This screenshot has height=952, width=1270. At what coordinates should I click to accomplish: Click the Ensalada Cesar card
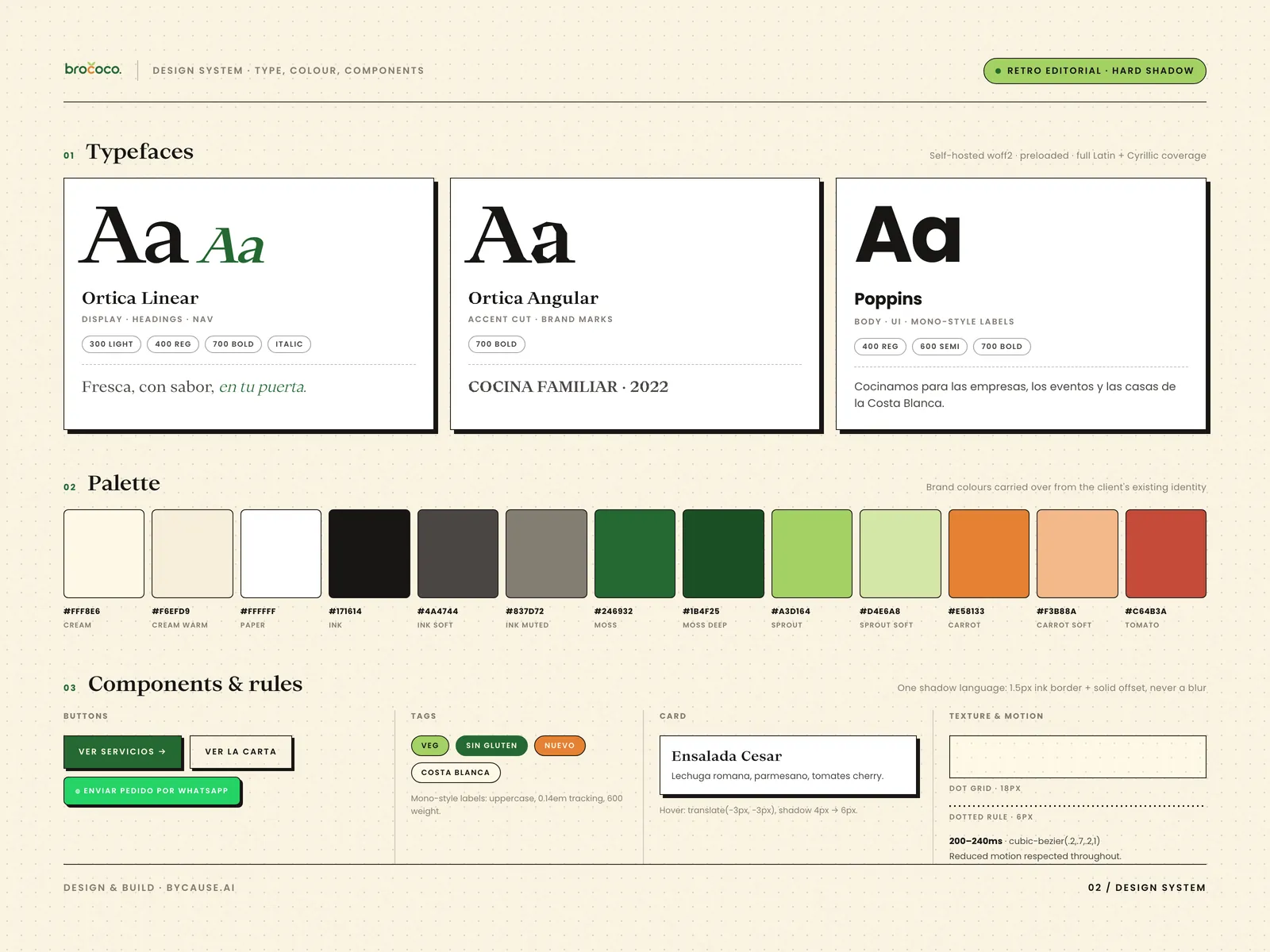[x=788, y=765]
